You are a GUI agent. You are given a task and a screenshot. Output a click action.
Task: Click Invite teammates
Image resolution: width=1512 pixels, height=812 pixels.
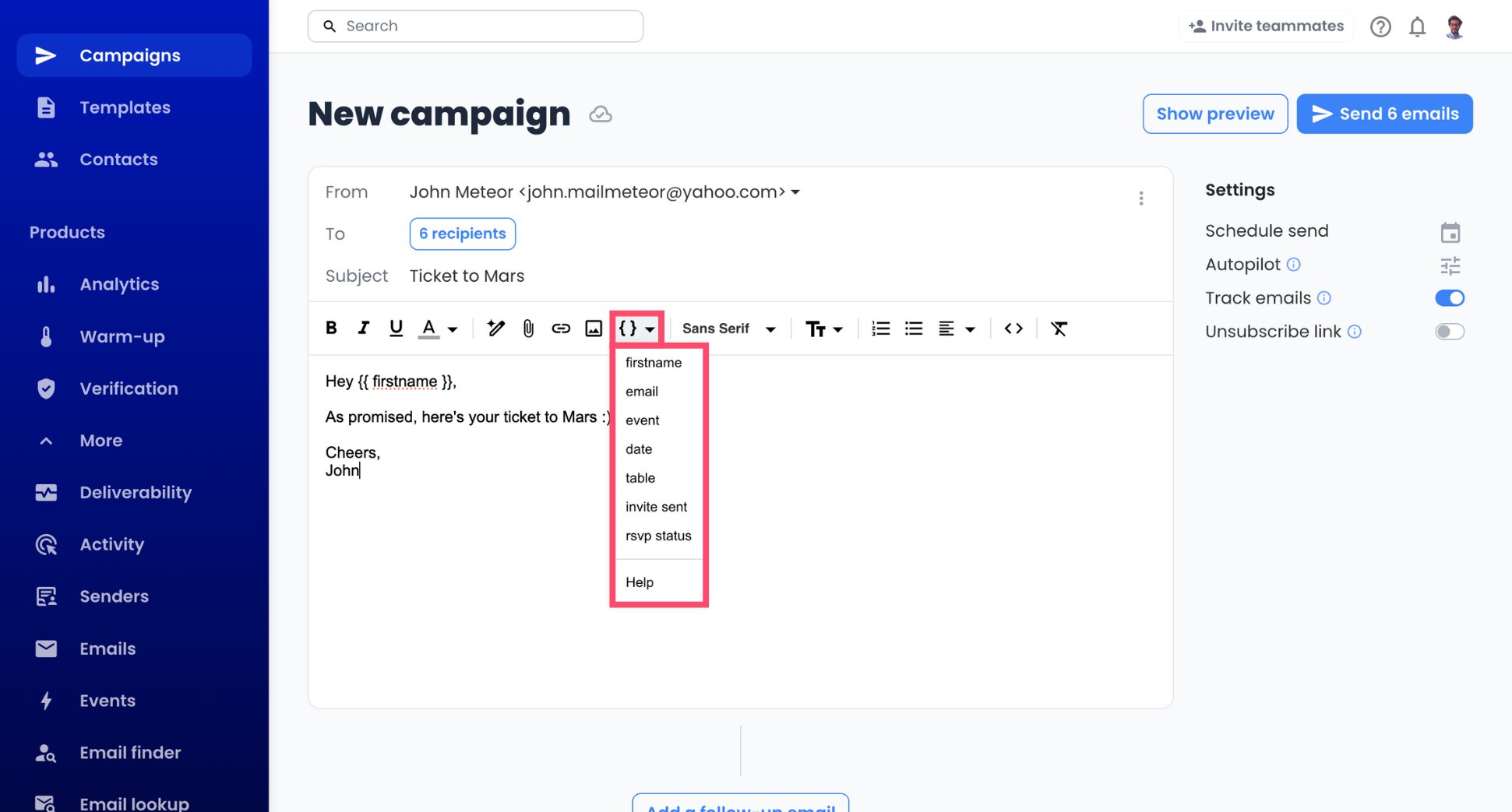1266,26
